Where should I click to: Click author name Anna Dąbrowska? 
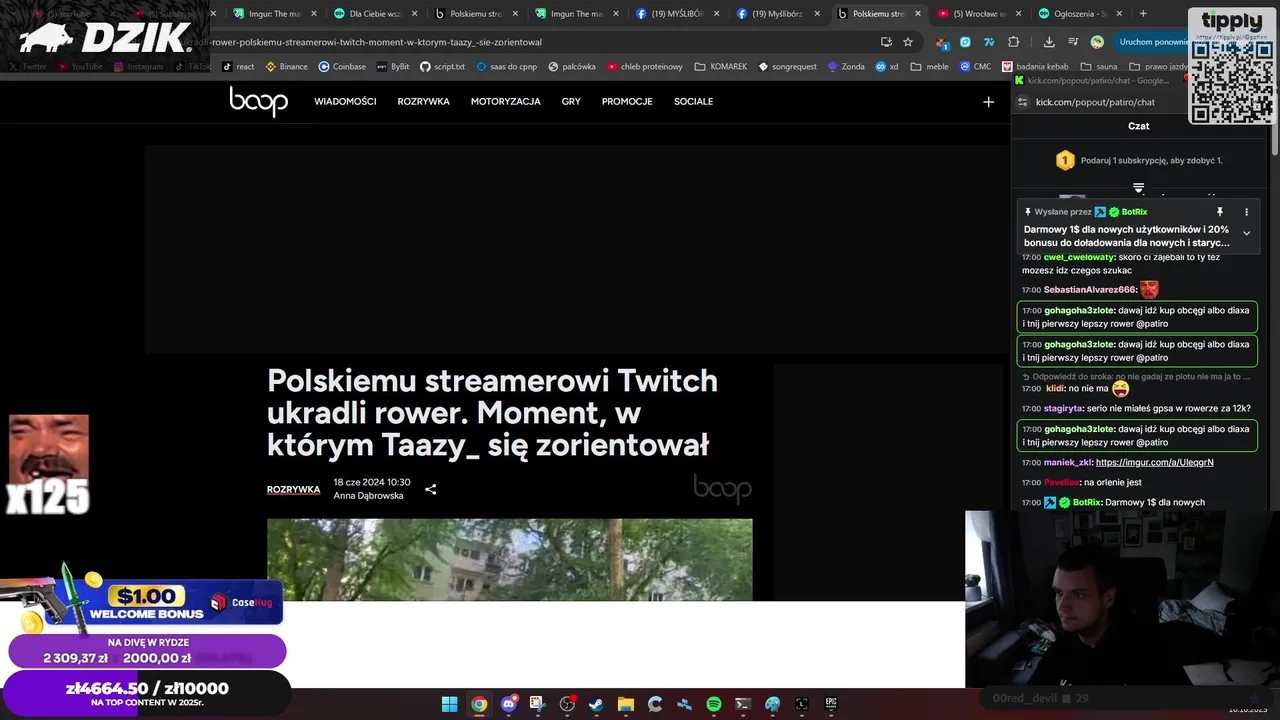(x=368, y=496)
